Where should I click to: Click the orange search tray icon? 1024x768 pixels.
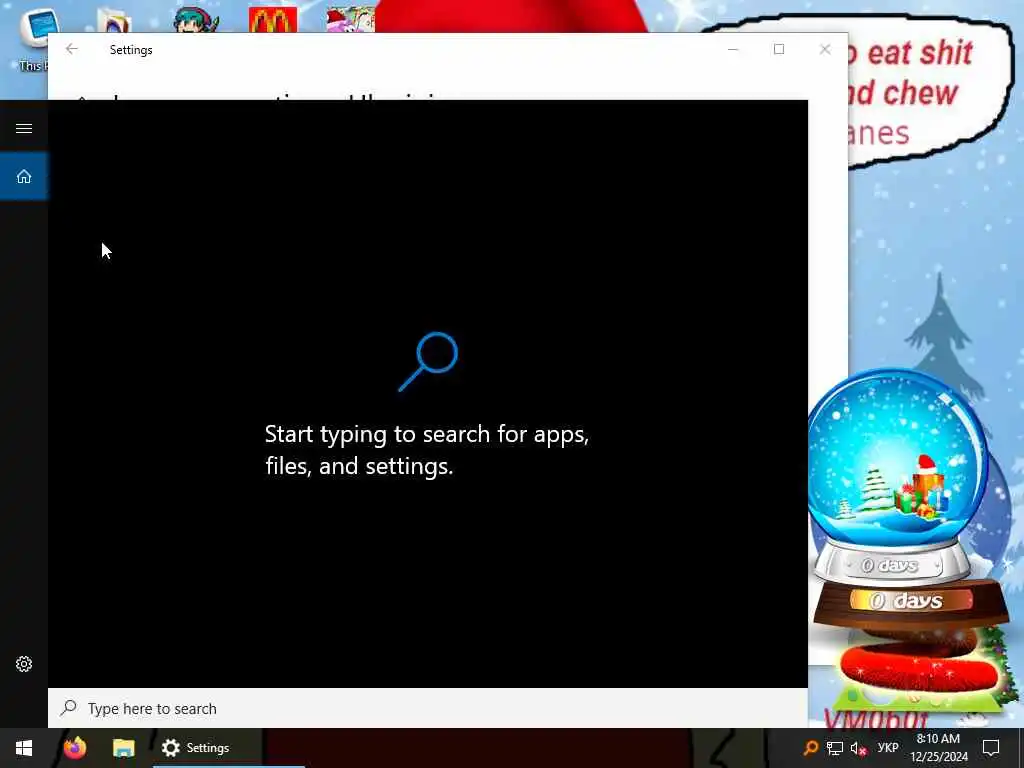[810, 748]
